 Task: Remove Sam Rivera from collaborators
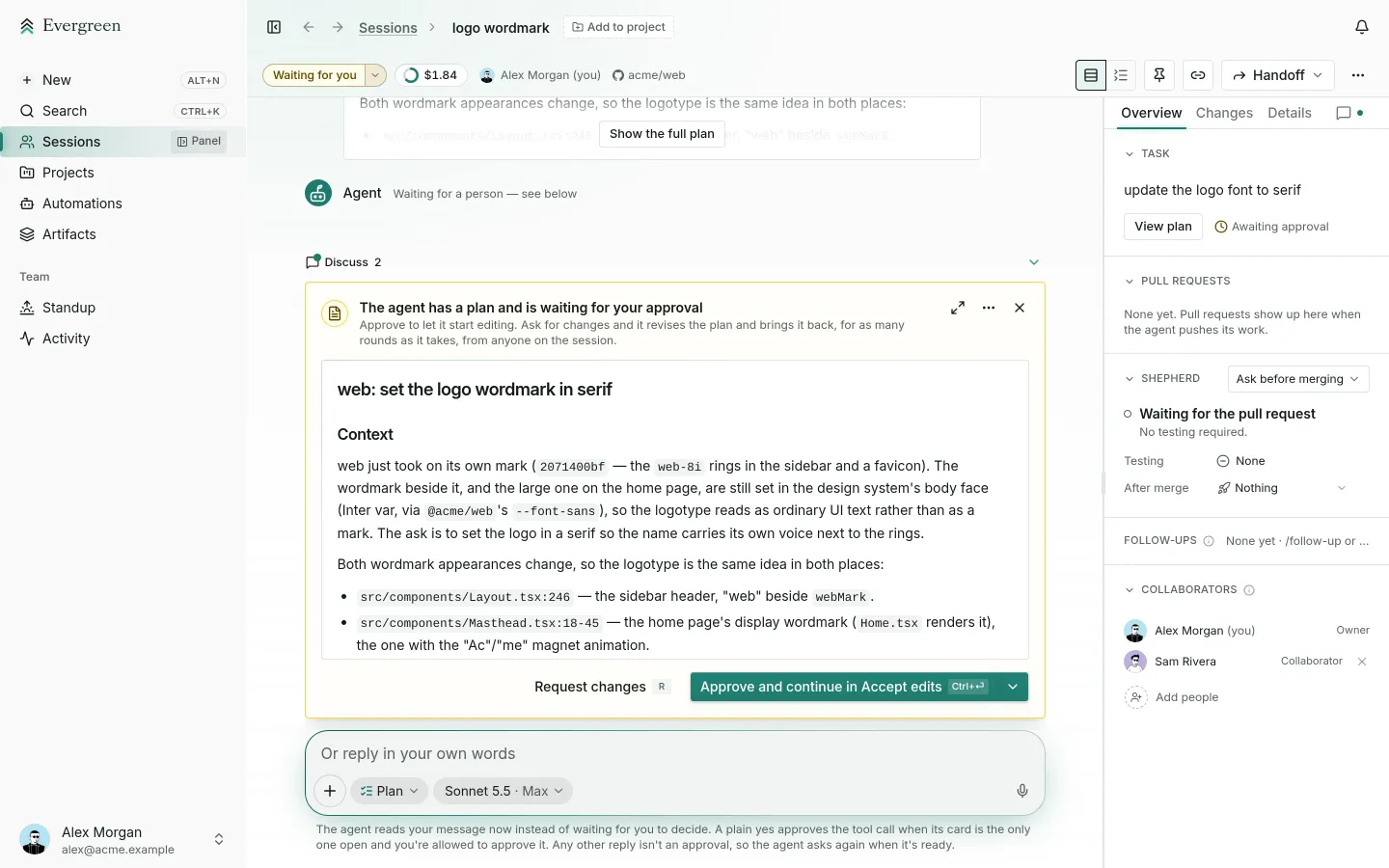(1362, 662)
